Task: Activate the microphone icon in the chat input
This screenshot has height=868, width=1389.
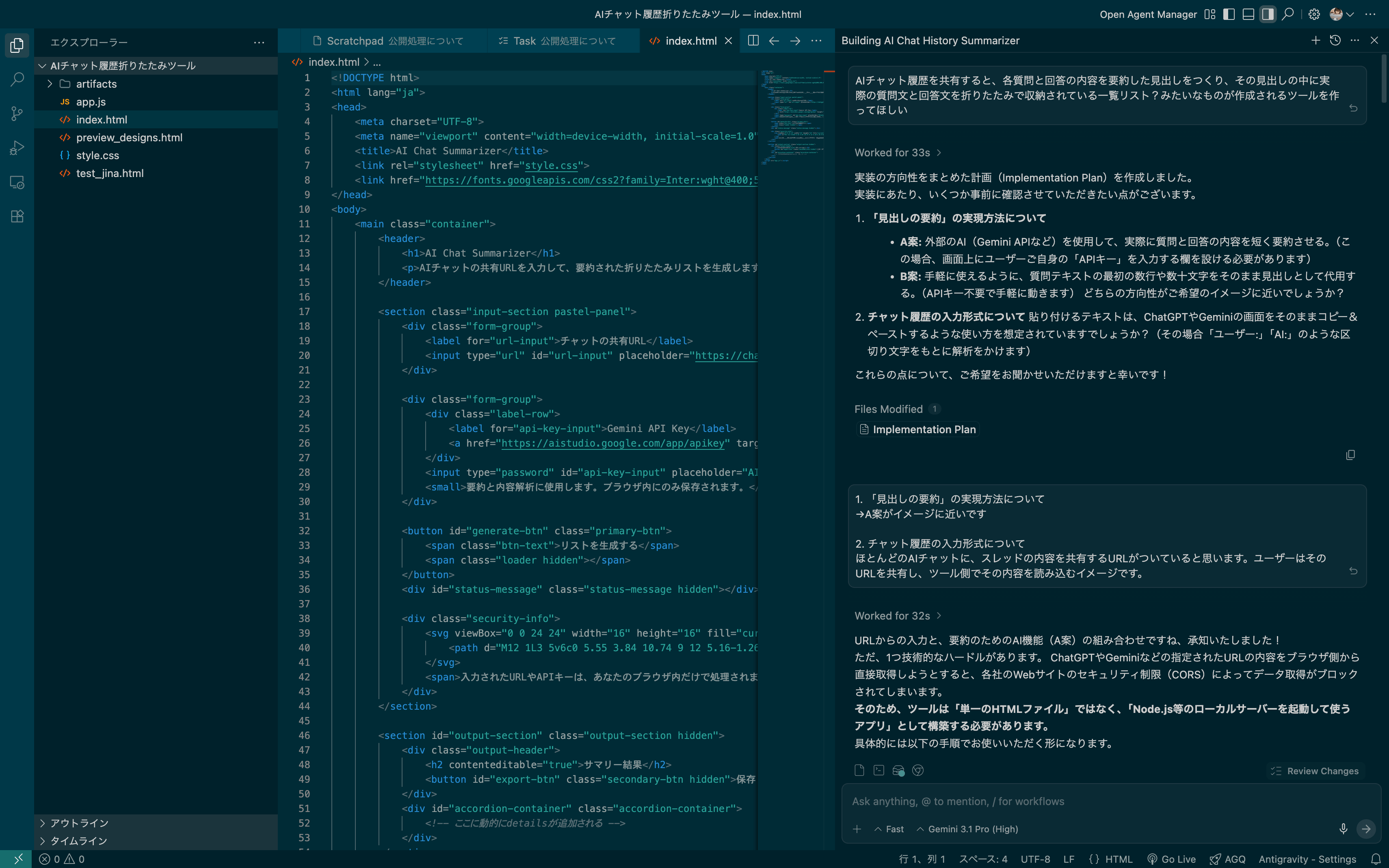Action: [x=1343, y=828]
